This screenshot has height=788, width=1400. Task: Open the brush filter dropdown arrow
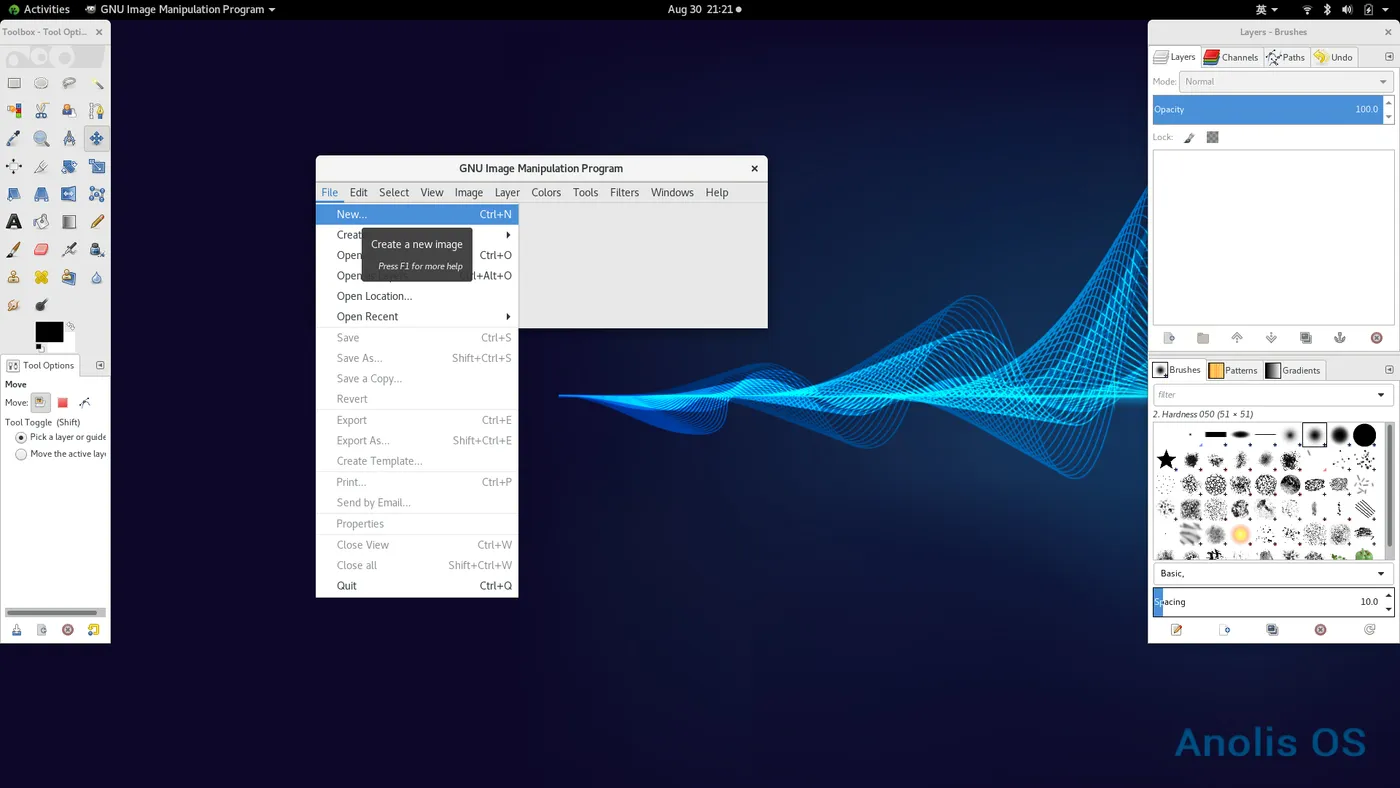click(1381, 395)
